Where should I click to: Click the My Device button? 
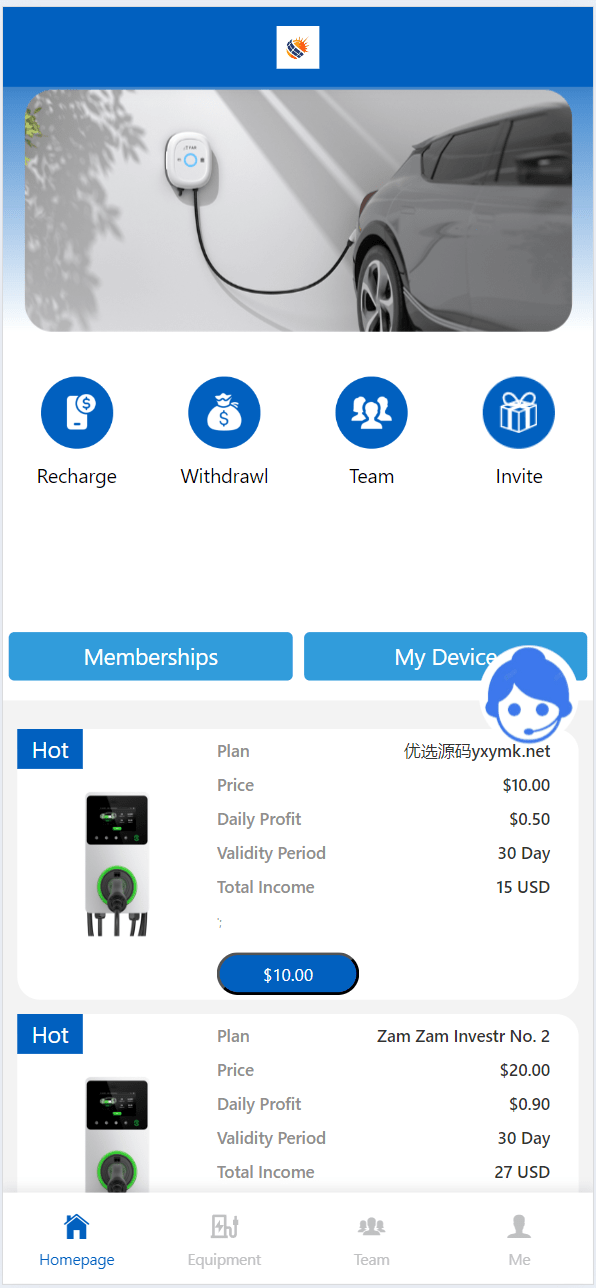[x=445, y=656]
